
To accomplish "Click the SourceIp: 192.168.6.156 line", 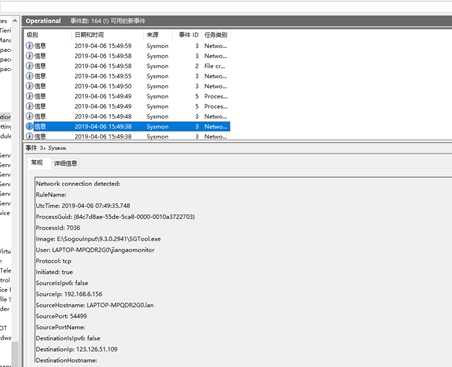I will click(69, 294).
